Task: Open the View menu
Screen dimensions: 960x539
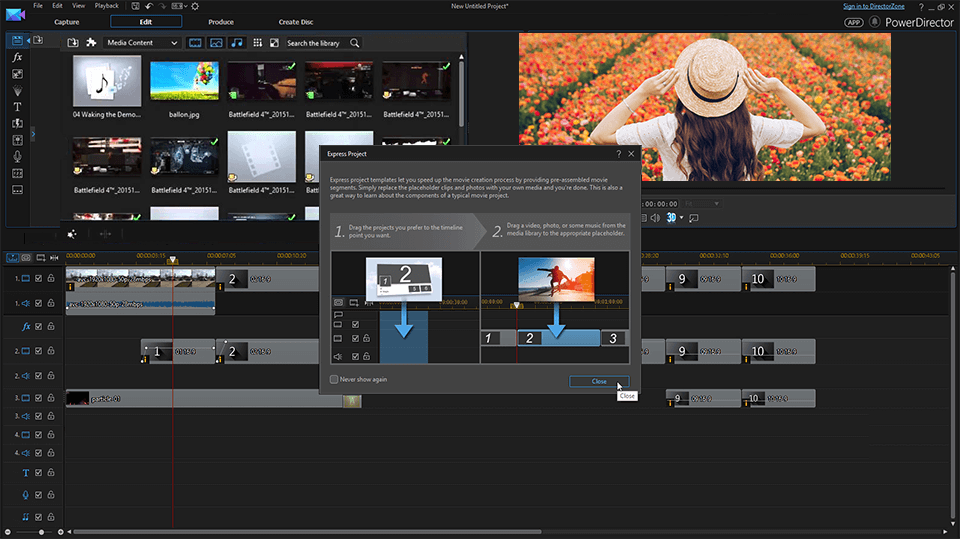Action: pos(78,6)
